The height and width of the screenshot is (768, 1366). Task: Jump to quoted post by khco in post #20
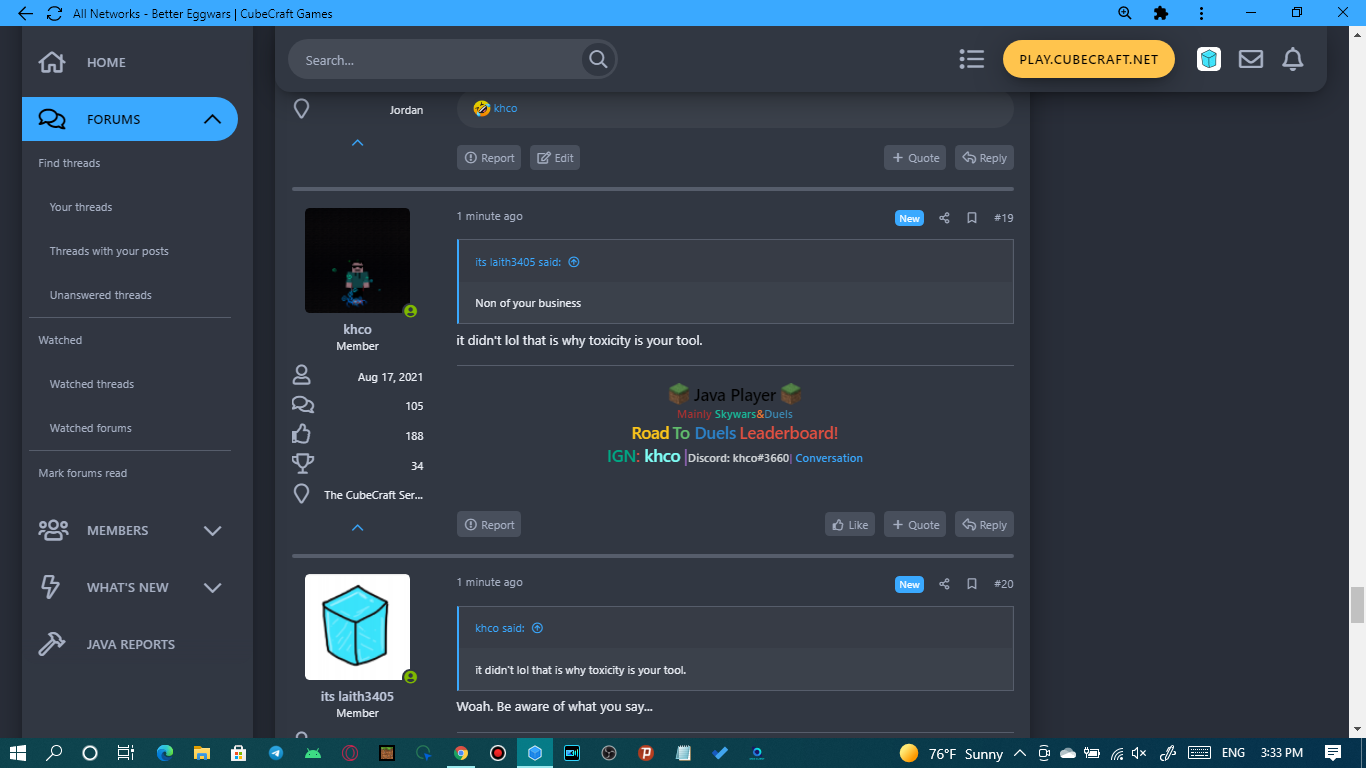point(537,628)
